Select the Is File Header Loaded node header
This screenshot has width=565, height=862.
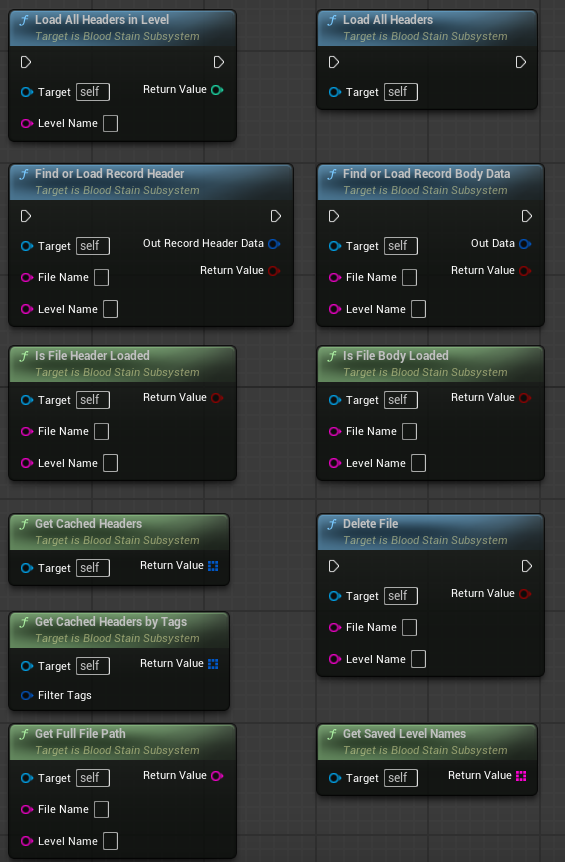click(123, 363)
